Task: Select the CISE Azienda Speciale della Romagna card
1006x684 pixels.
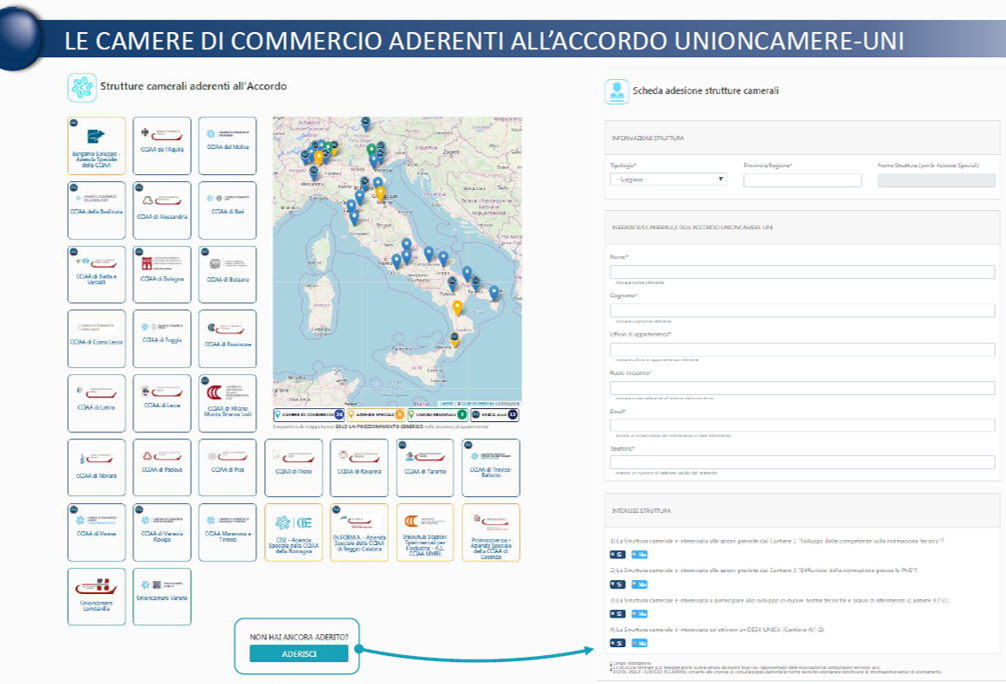Action: pyautogui.click(x=293, y=533)
